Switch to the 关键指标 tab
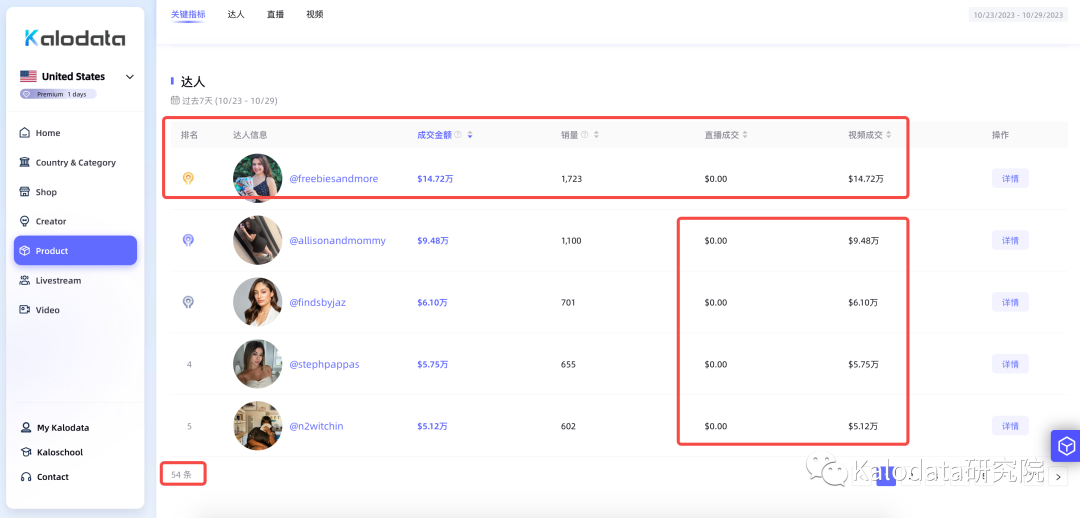1080x518 pixels. (188, 14)
